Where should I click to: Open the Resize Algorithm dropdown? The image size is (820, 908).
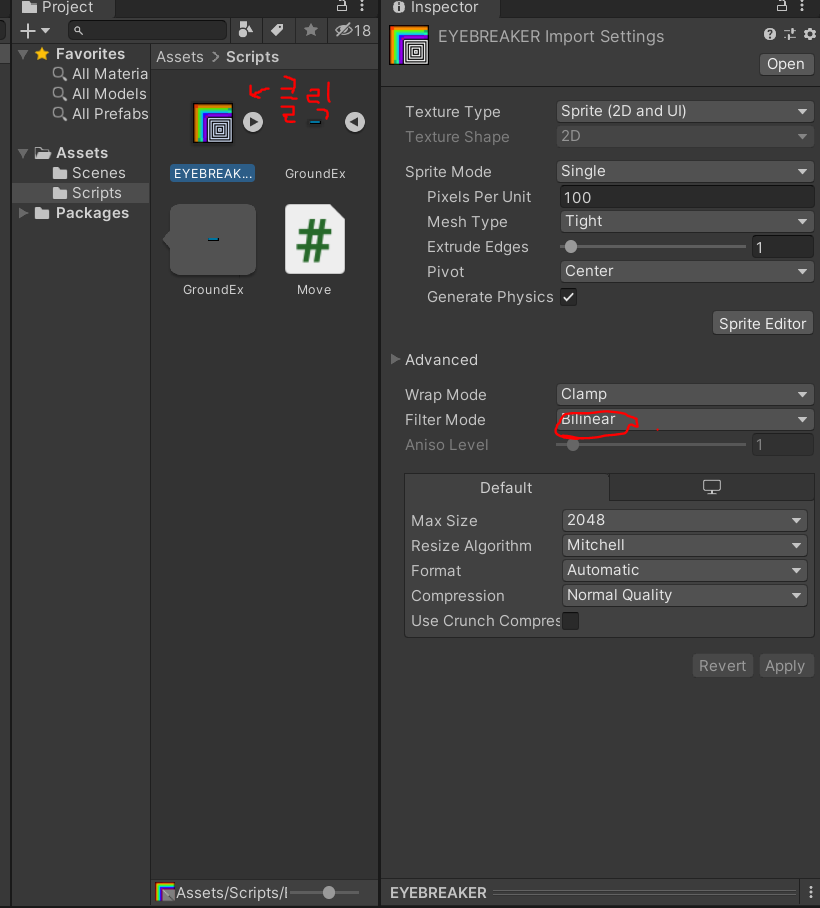pyautogui.click(x=684, y=545)
